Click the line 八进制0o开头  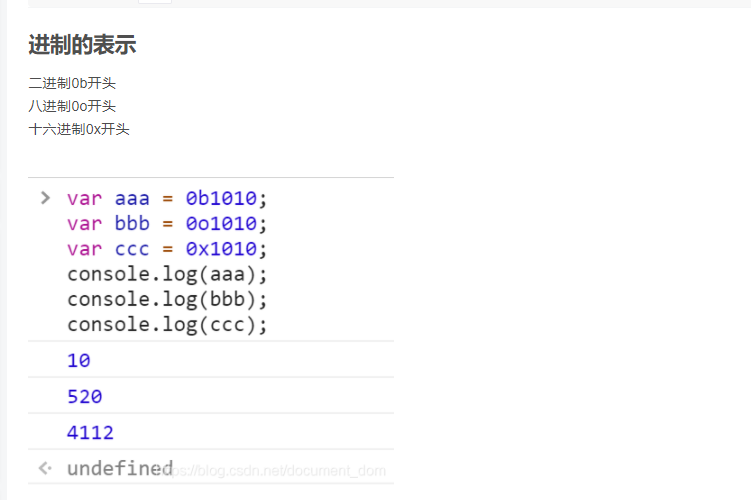click(x=72, y=106)
